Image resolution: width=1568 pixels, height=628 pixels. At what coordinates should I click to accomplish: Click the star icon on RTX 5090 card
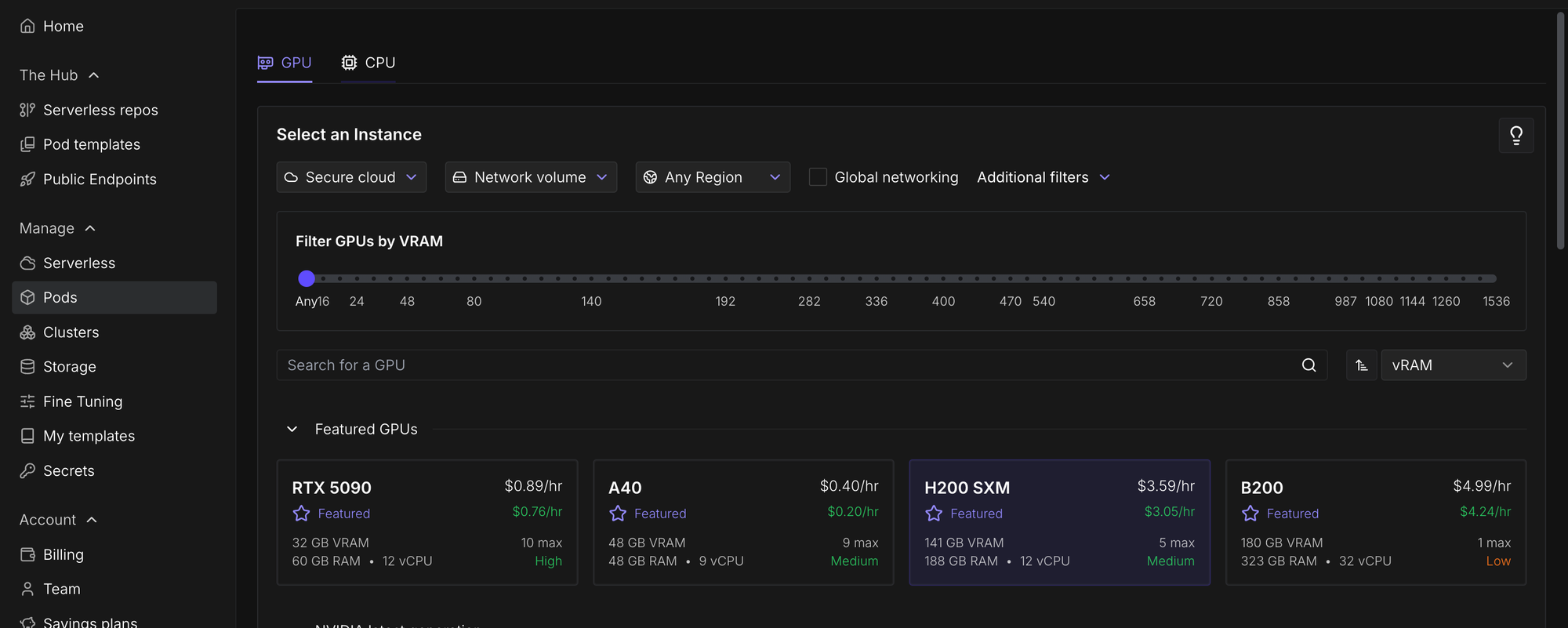click(x=301, y=514)
